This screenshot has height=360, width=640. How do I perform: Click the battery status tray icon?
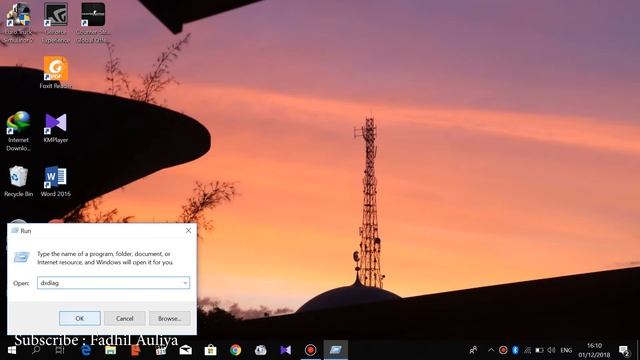click(x=539, y=350)
